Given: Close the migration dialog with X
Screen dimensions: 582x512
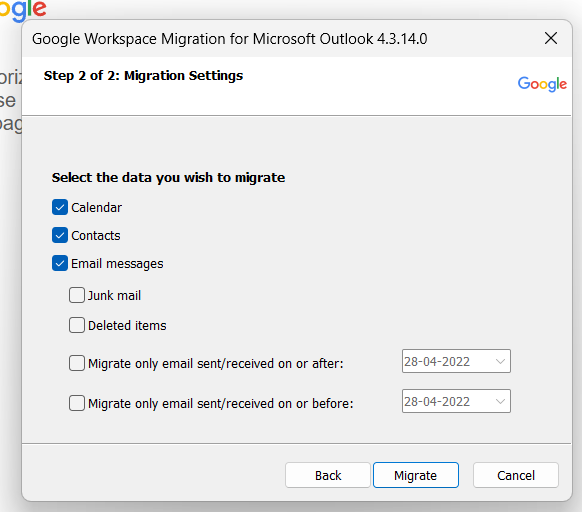Looking at the screenshot, I should click(551, 38).
